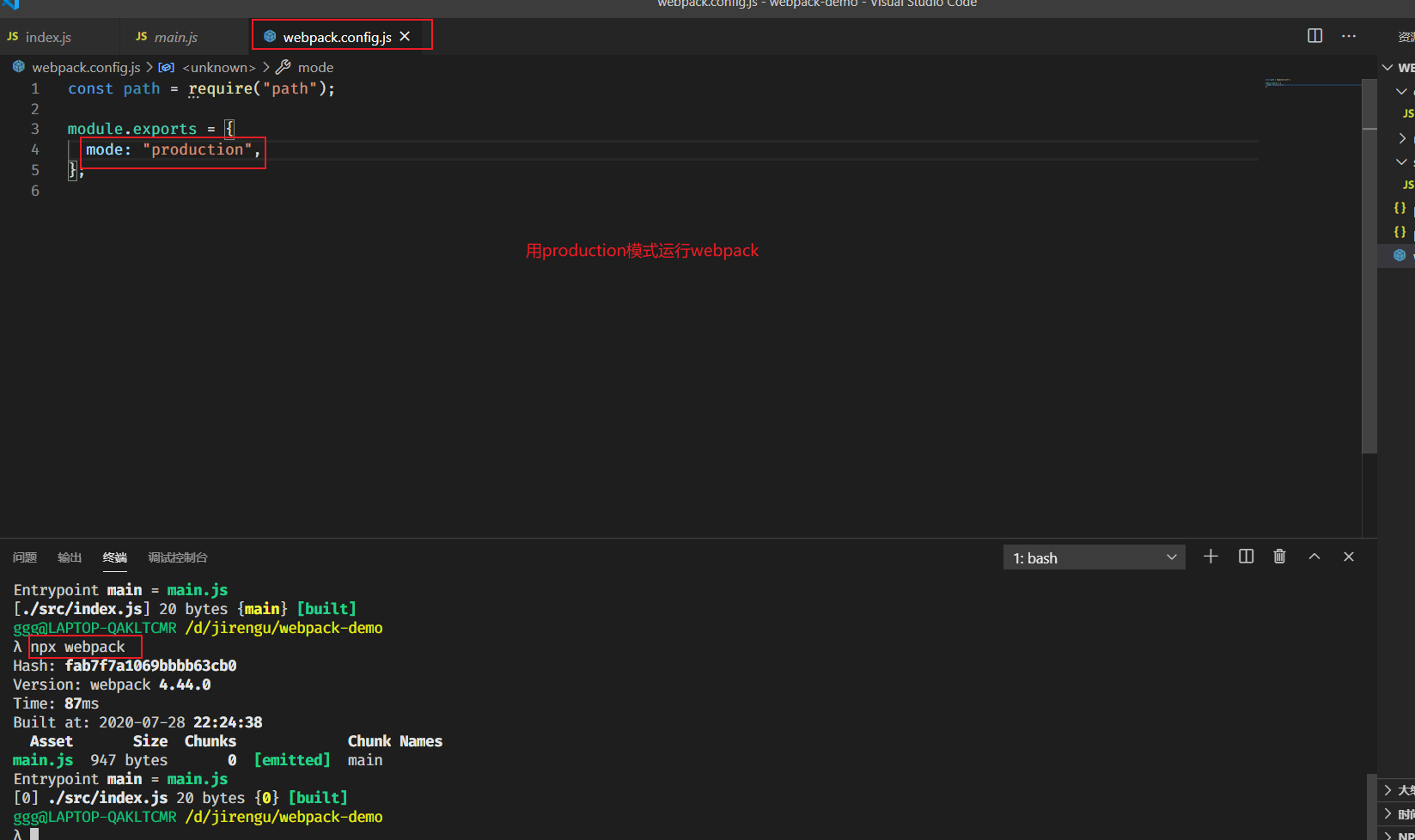Click line number 6 in the gutter
Screen dimensions: 1415x840
tap(35, 191)
